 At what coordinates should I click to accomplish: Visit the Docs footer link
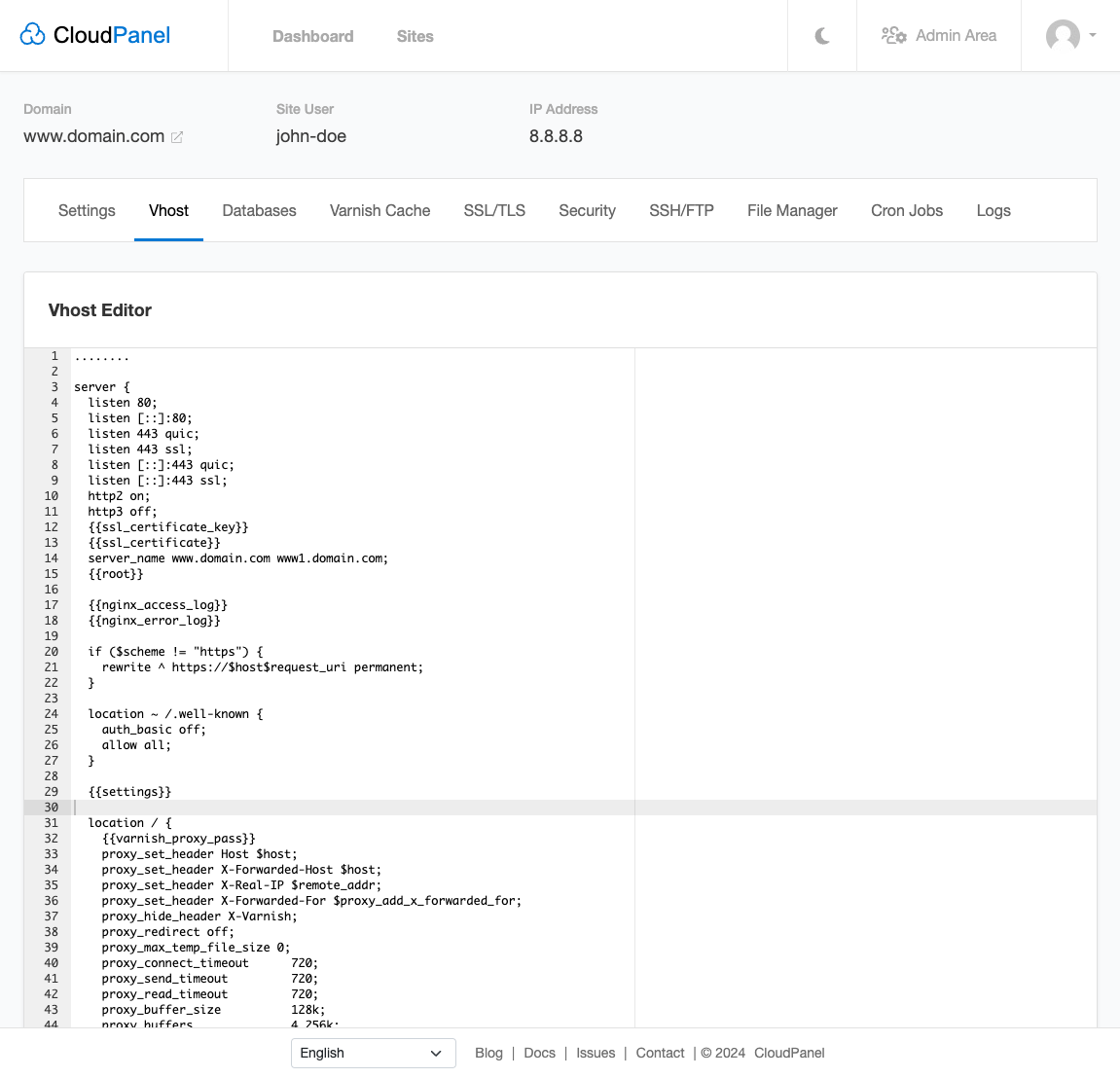point(539,1053)
